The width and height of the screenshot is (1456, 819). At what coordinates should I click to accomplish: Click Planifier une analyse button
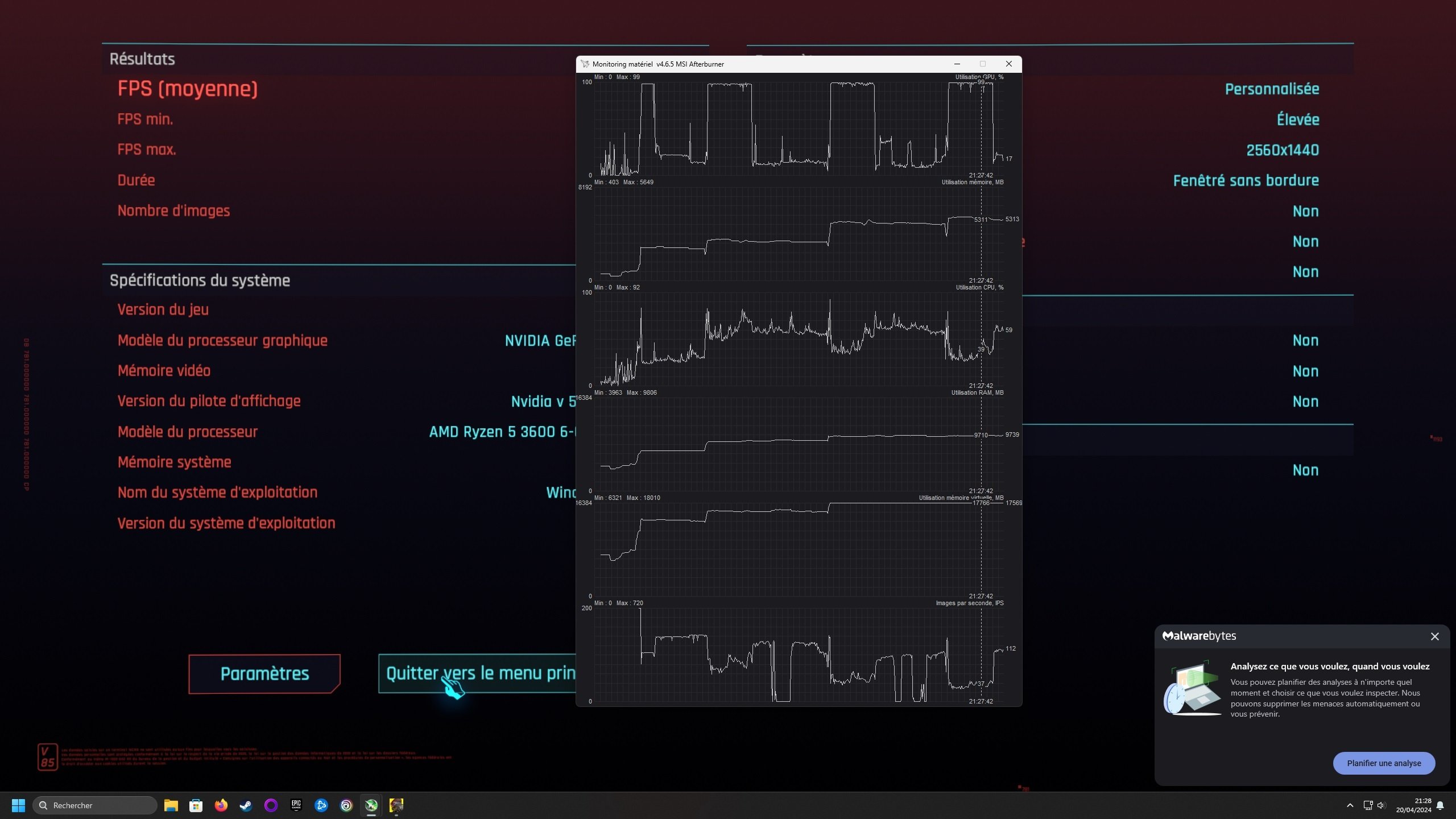pos(1384,763)
